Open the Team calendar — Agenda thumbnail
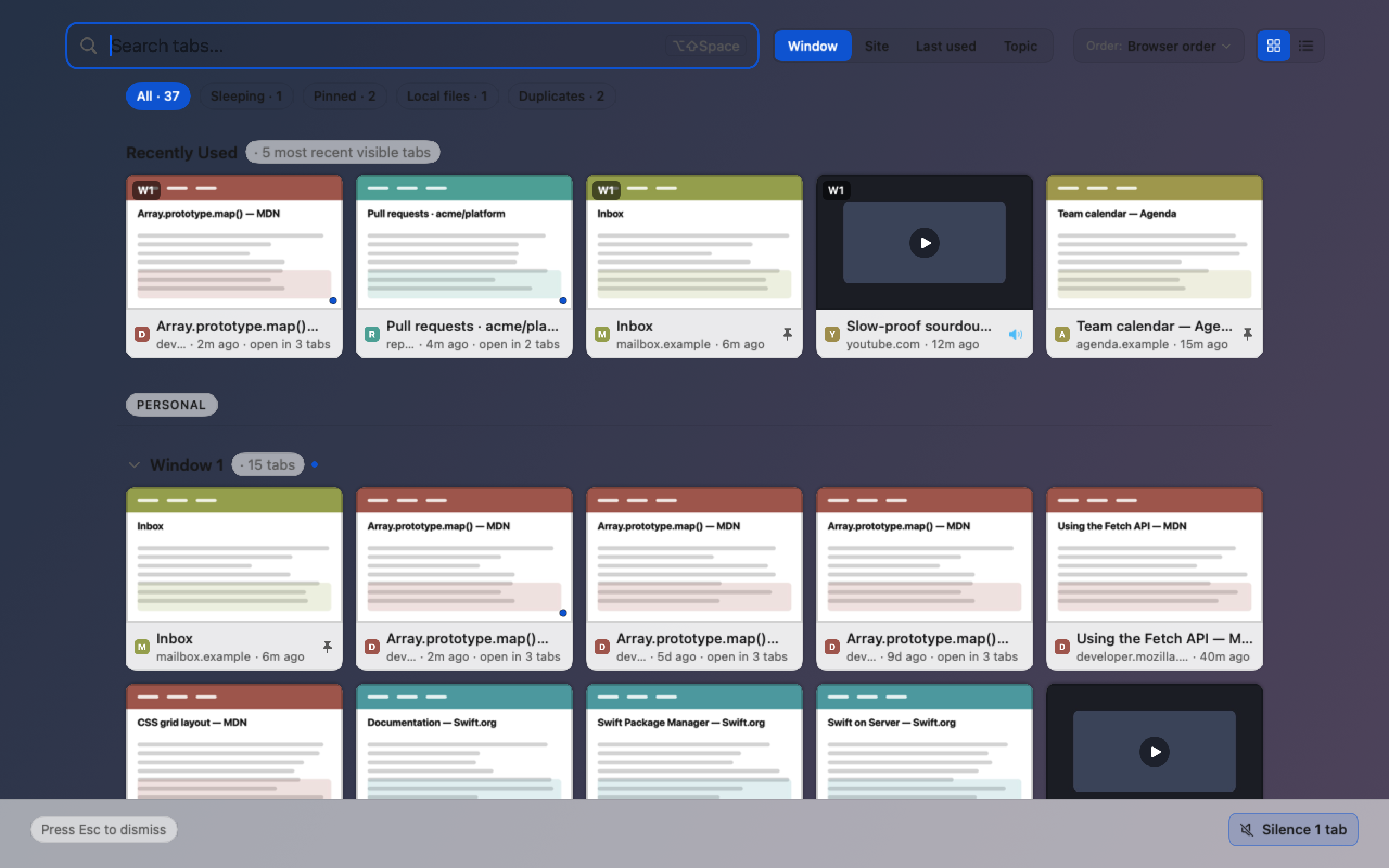Image resolution: width=1389 pixels, height=868 pixels. pos(1154,242)
